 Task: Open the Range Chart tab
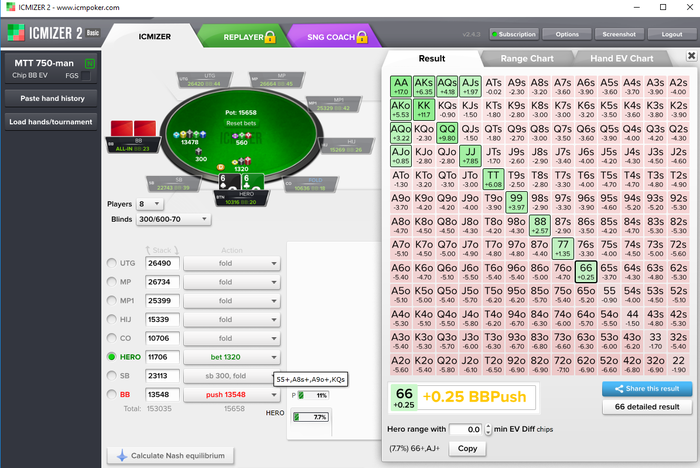click(527, 58)
